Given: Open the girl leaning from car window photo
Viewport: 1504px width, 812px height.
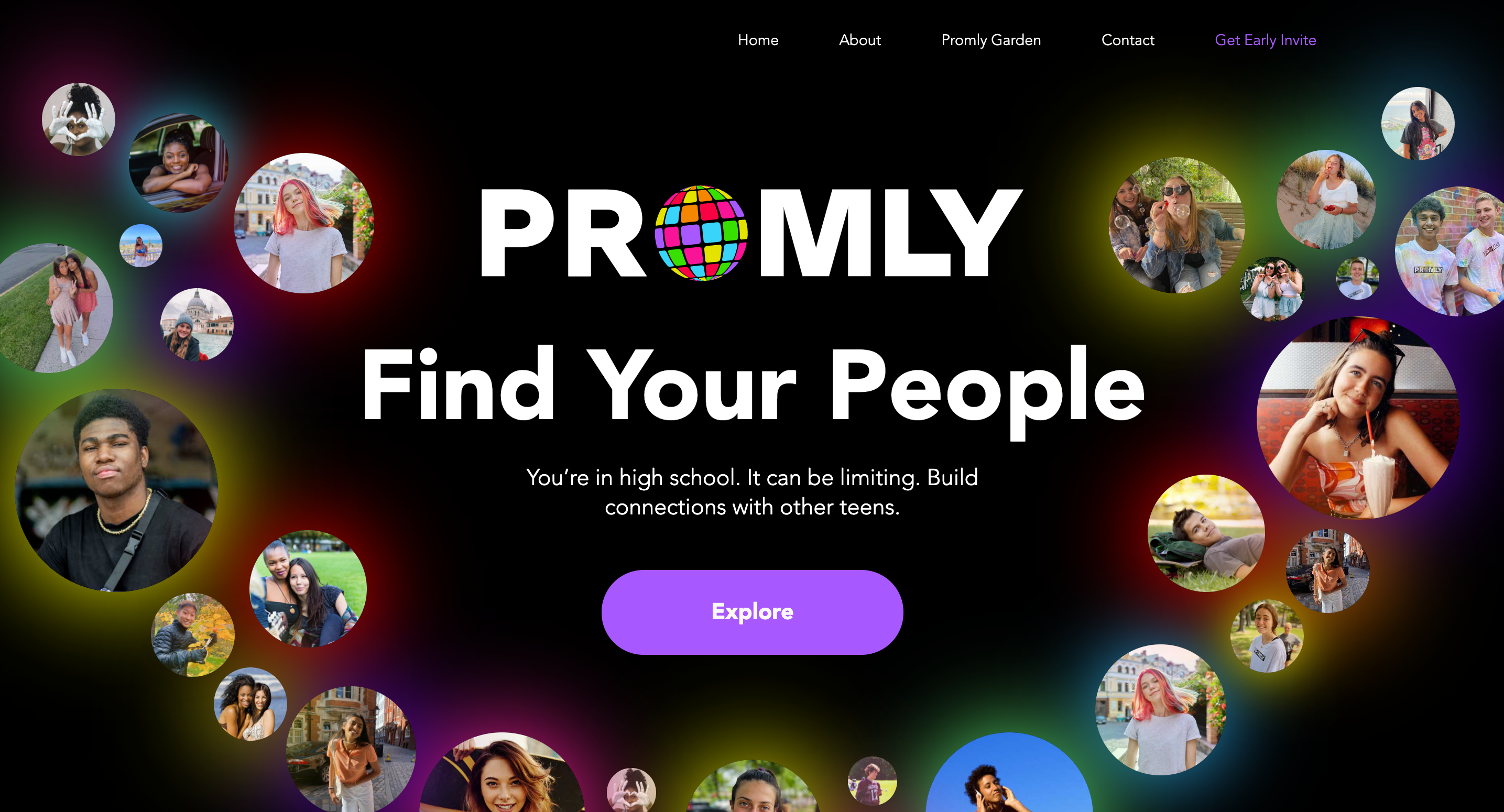Looking at the screenshot, I should 178,162.
